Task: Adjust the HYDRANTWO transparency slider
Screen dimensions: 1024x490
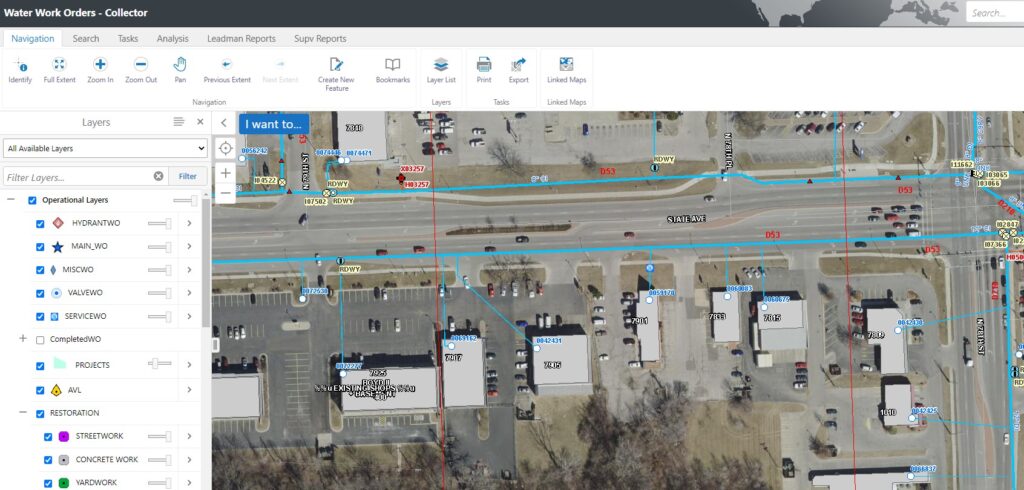Action: point(160,224)
